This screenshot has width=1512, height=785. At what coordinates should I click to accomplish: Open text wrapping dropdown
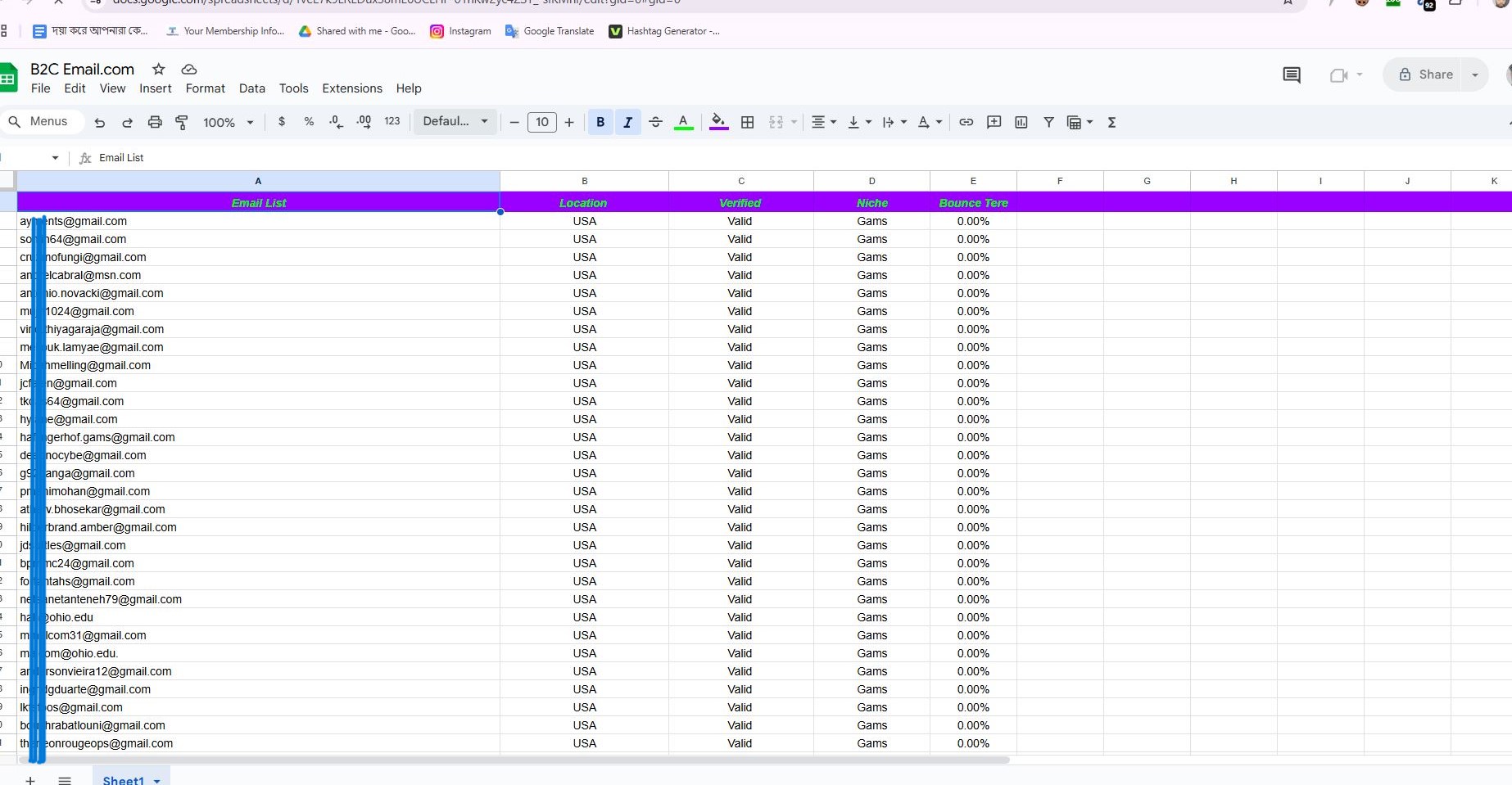click(x=894, y=122)
